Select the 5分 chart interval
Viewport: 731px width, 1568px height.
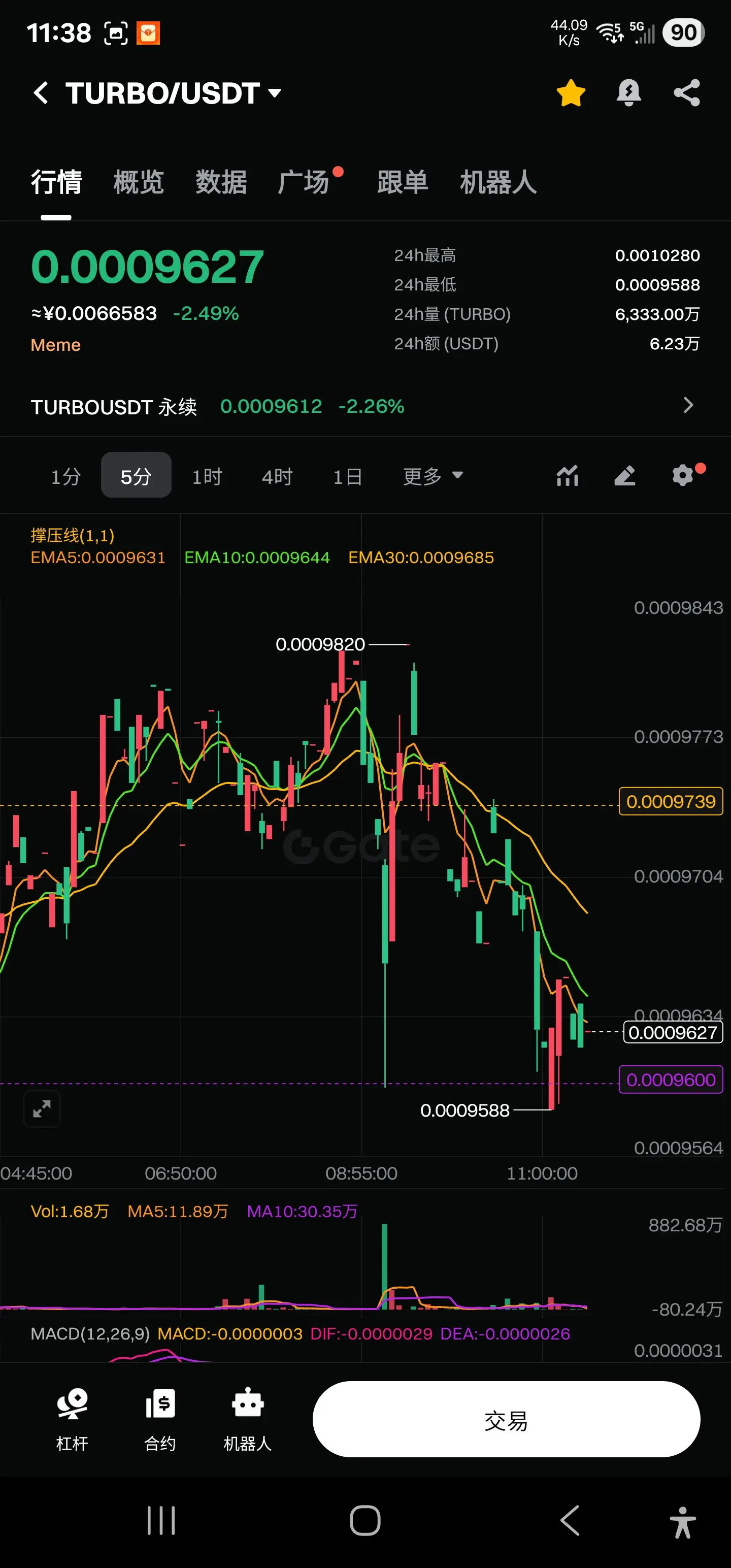tap(136, 476)
